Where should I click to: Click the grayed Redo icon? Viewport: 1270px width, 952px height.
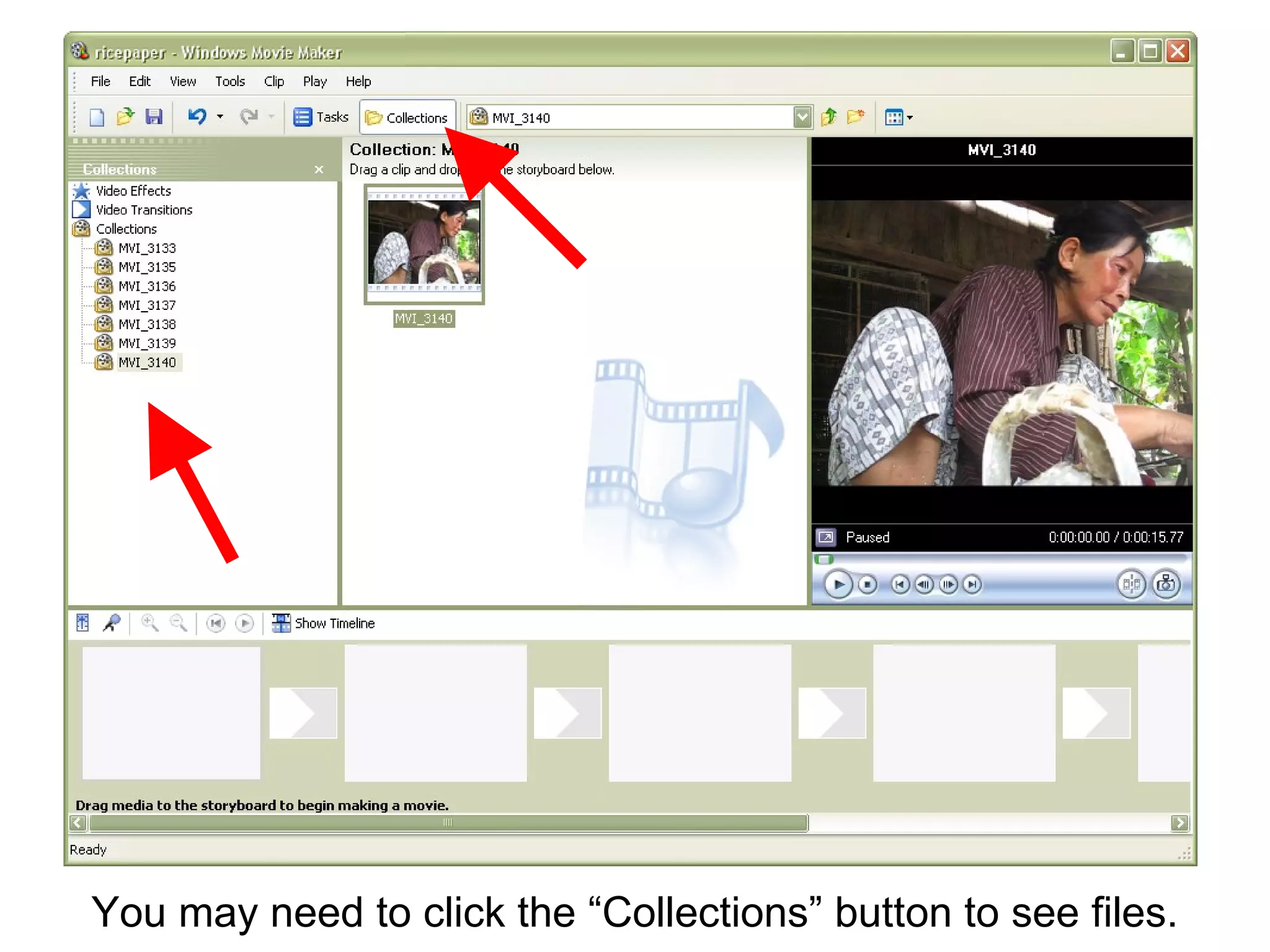pos(249,117)
